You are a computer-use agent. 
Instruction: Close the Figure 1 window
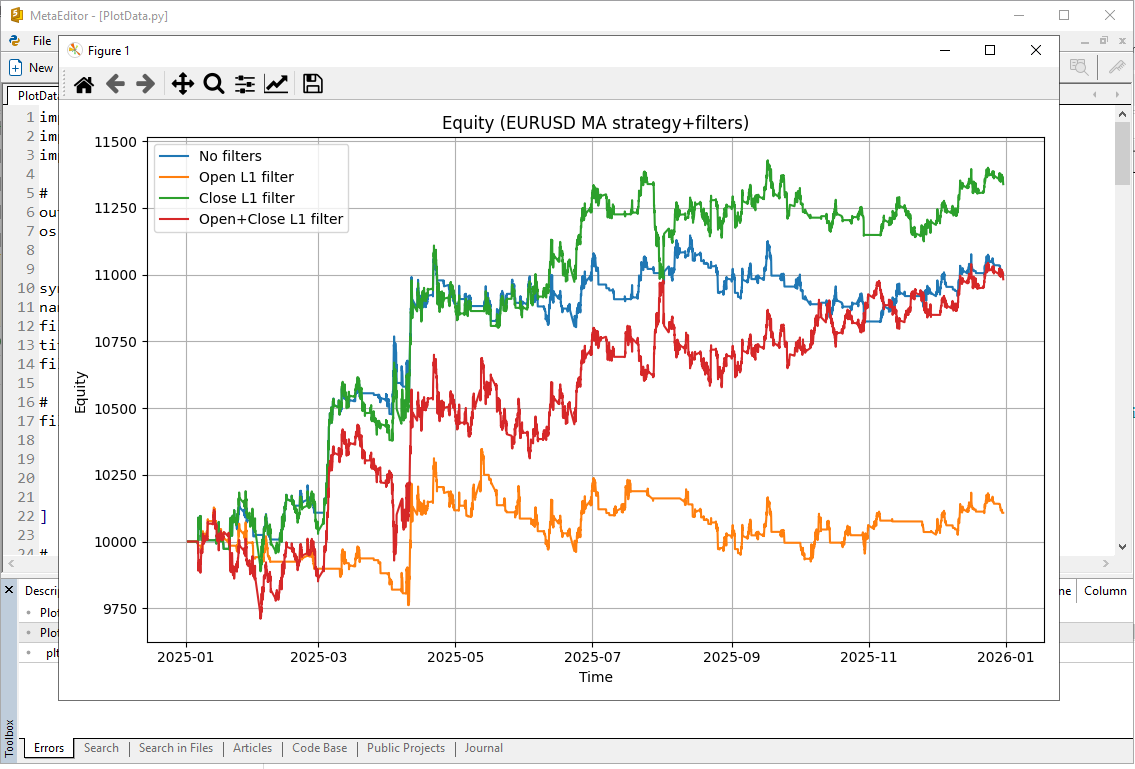(x=1036, y=50)
